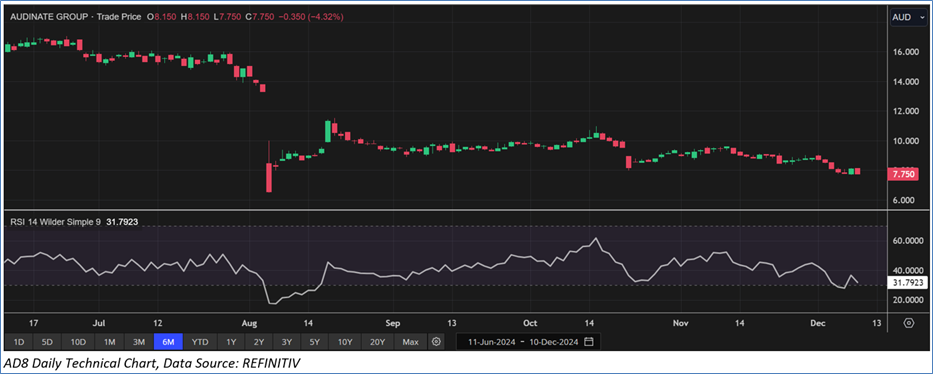Viewport: 933px width, 374px height.
Task: Select the 5D time range
Action: pyautogui.click(x=48, y=342)
